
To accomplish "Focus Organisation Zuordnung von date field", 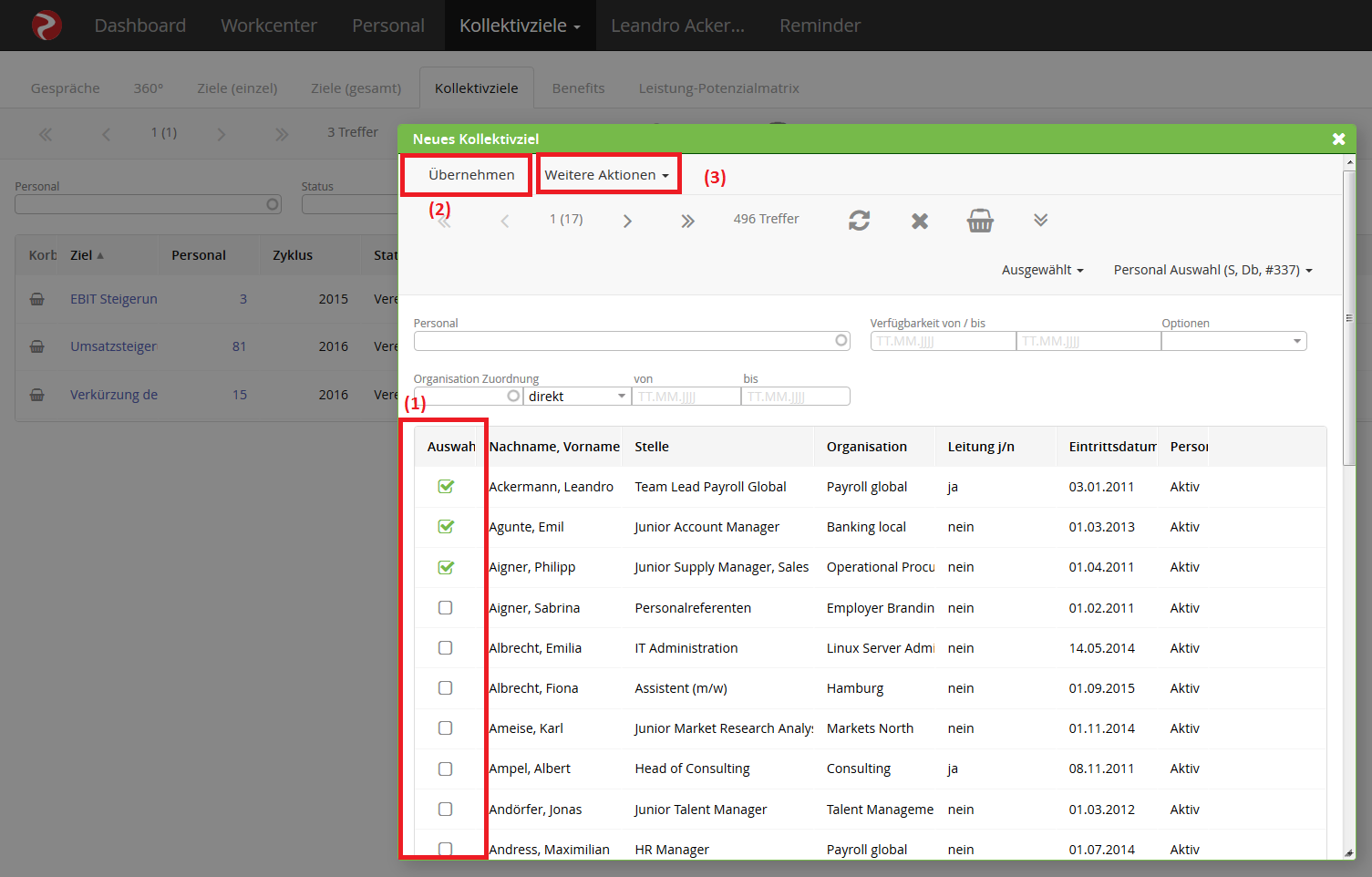I will coord(686,396).
